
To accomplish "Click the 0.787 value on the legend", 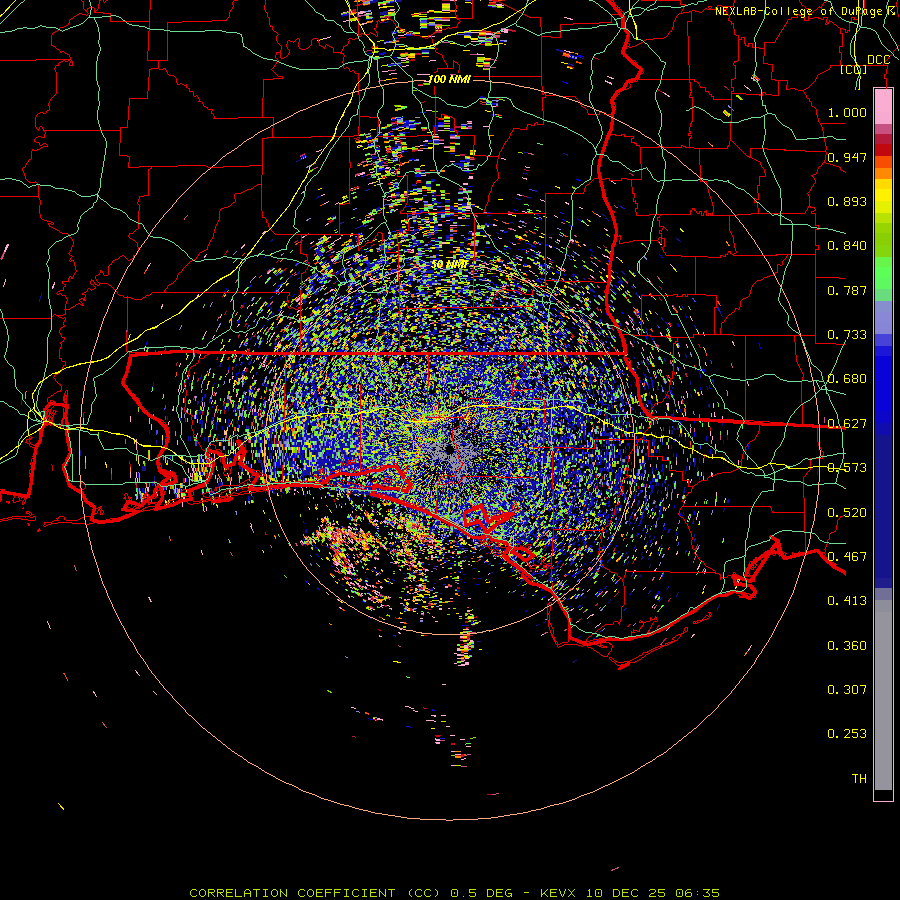I will coord(847,290).
